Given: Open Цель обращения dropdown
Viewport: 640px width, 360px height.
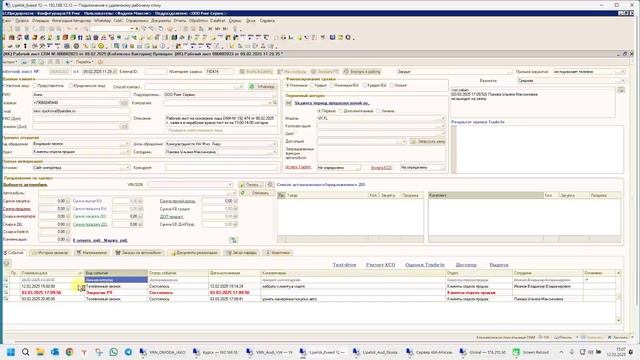Looking at the screenshot, I should 274,144.
